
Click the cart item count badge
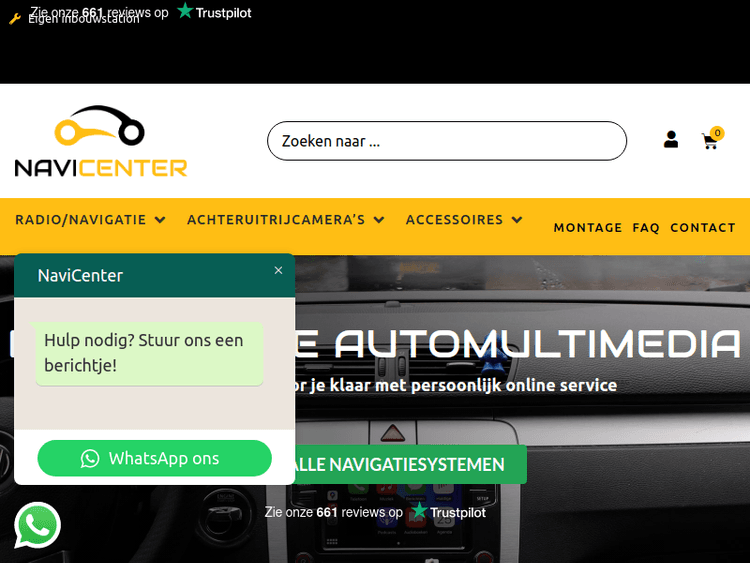coord(717,133)
